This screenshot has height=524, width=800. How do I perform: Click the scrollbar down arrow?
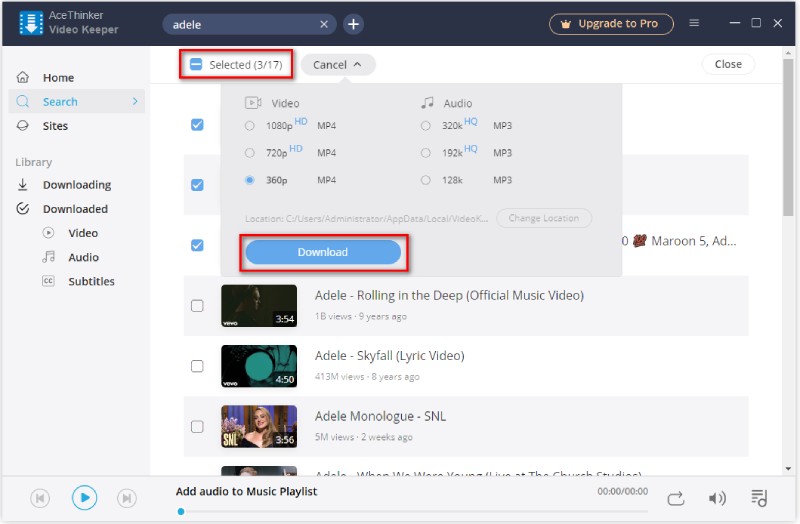[788, 468]
